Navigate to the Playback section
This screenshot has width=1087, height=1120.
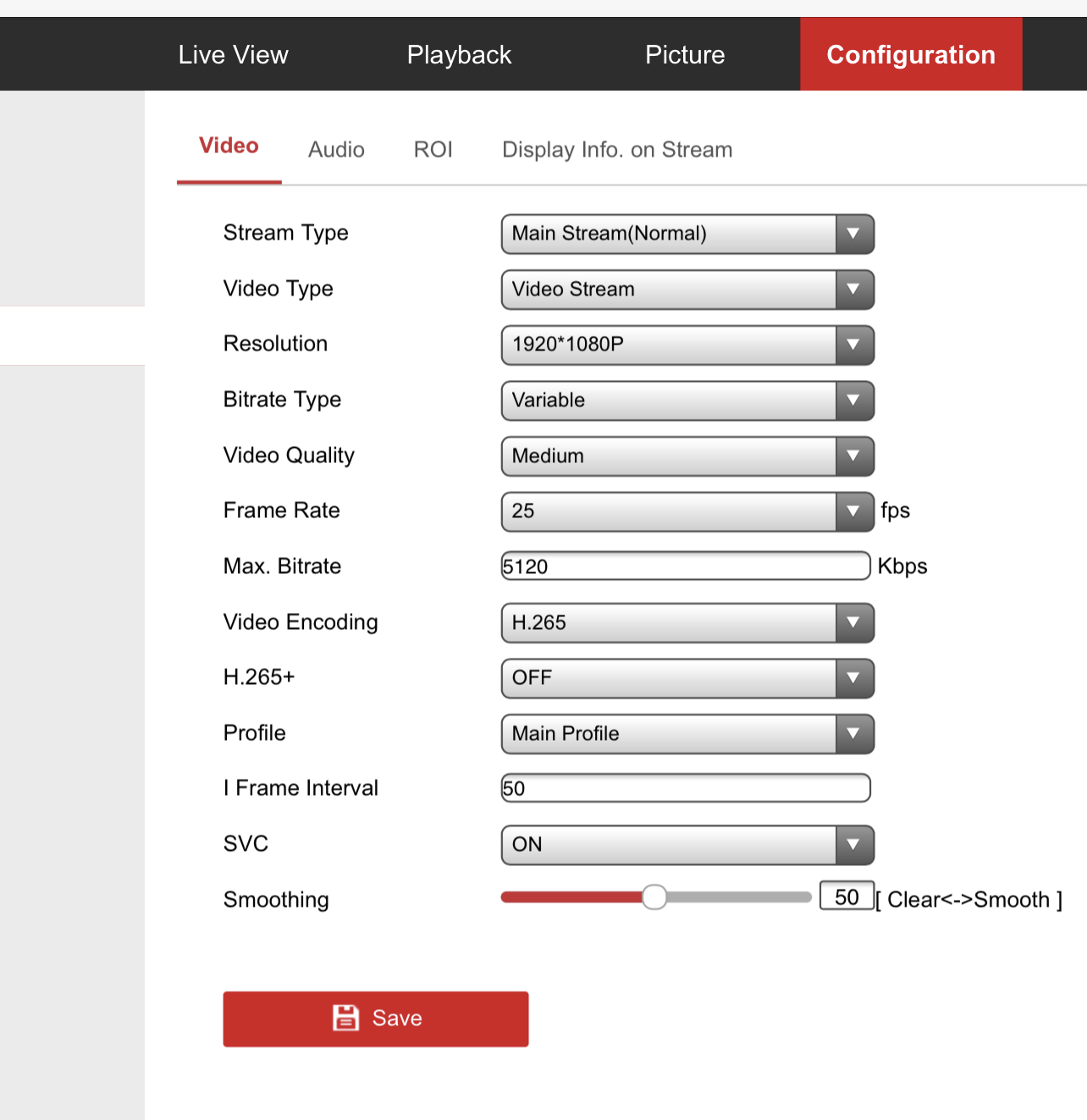[459, 55]
